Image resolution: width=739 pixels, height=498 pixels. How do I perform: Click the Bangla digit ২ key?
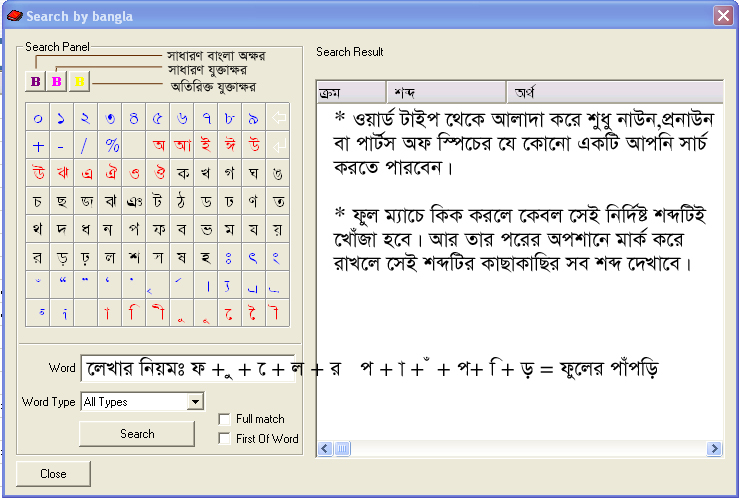(86, 117)
